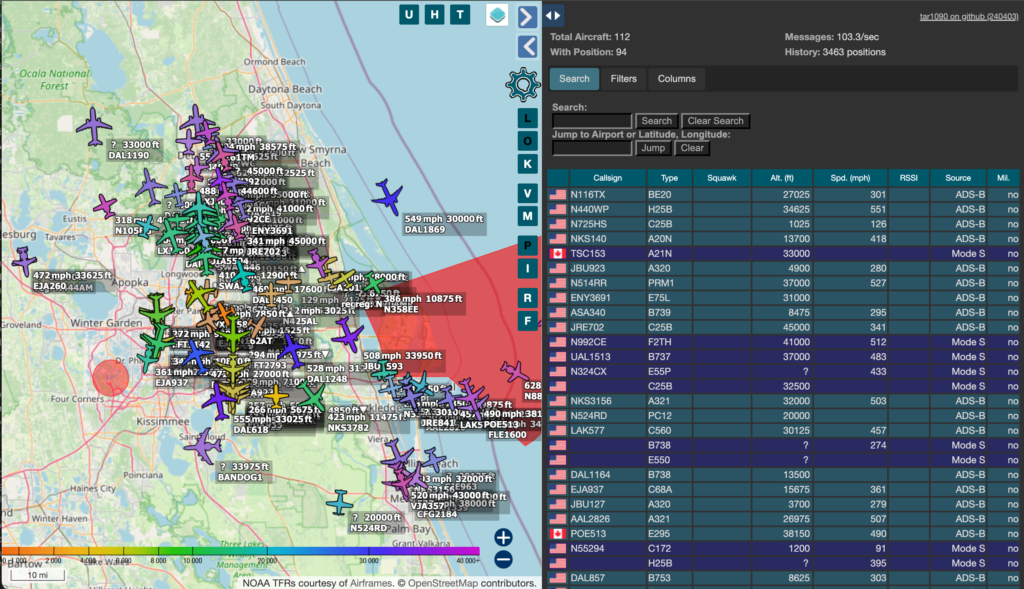
Task: Expand sidebar with the right chevron
Action: pyautogui.click(x=528, y=16)
